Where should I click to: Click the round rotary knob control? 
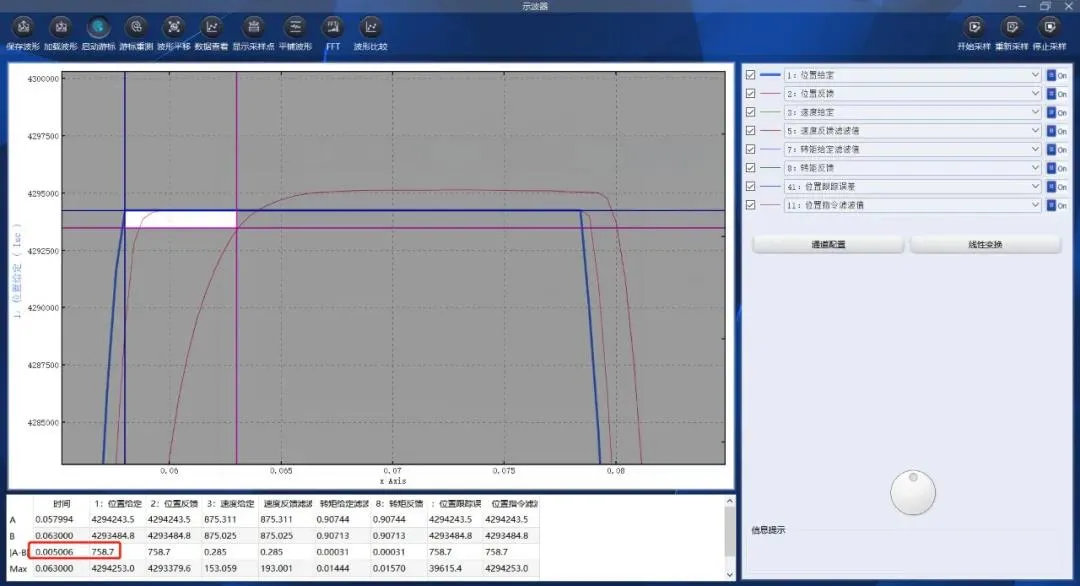coord(913,492)
